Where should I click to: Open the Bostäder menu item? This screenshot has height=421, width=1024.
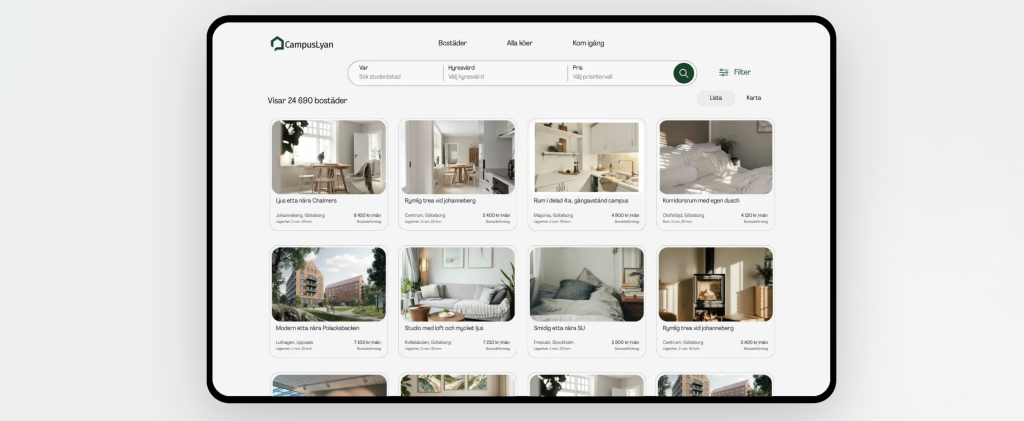click(x=452, y=43)
